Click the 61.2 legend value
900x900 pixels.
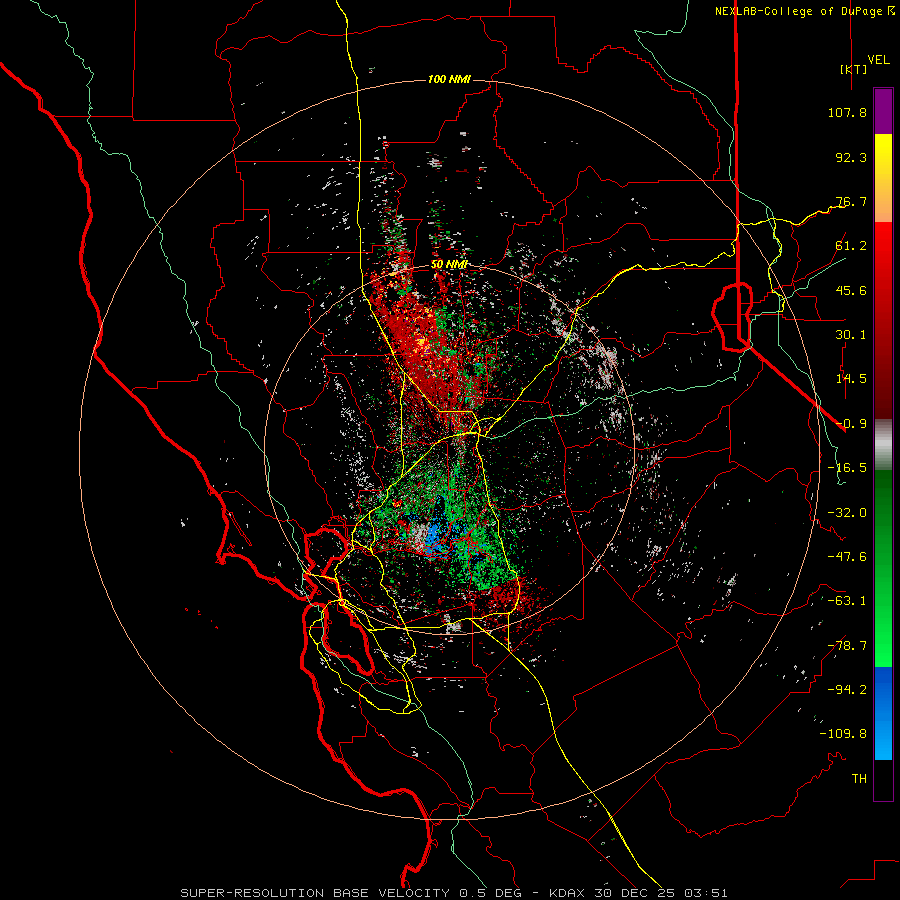click(851, 246)
